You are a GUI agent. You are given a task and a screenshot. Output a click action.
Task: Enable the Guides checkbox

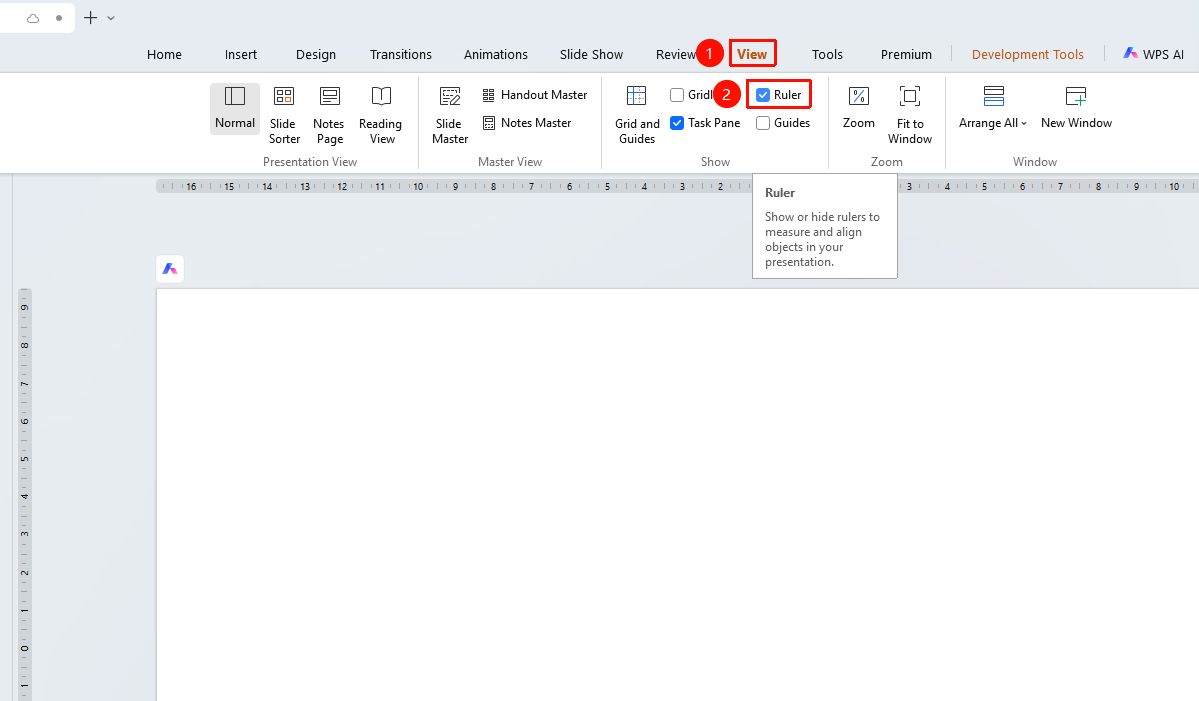tap(762, 123)
